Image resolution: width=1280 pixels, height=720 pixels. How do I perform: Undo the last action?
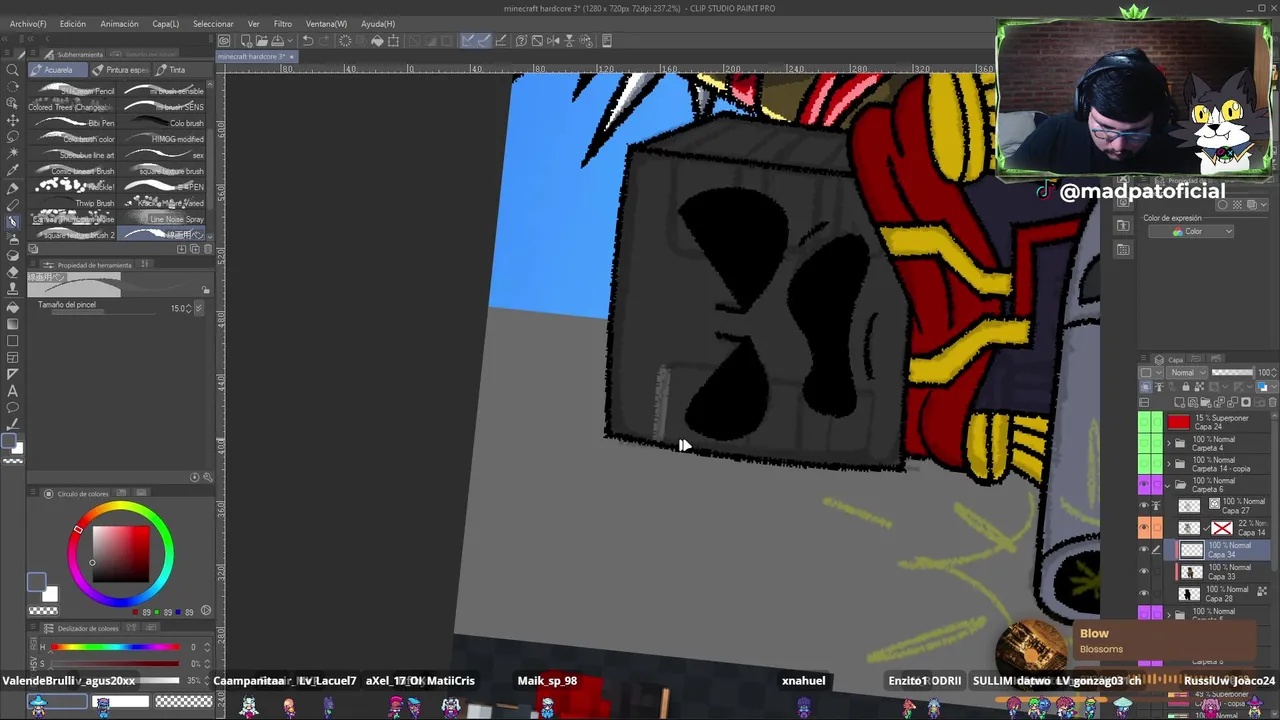(308, 41)
